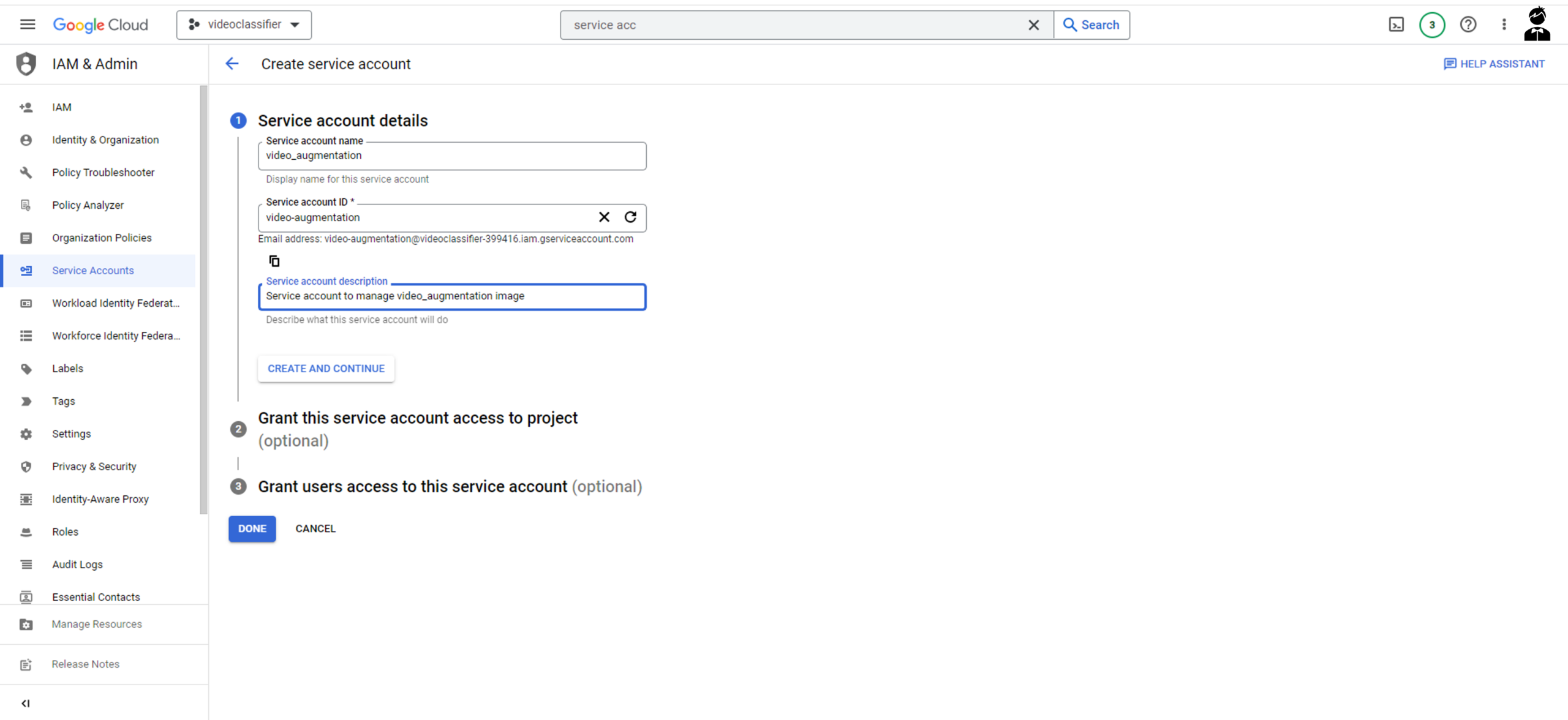The height and width of the screenshot is (720, 1568).
Task: Clear the service account ID field
Action: coord(604,217)
